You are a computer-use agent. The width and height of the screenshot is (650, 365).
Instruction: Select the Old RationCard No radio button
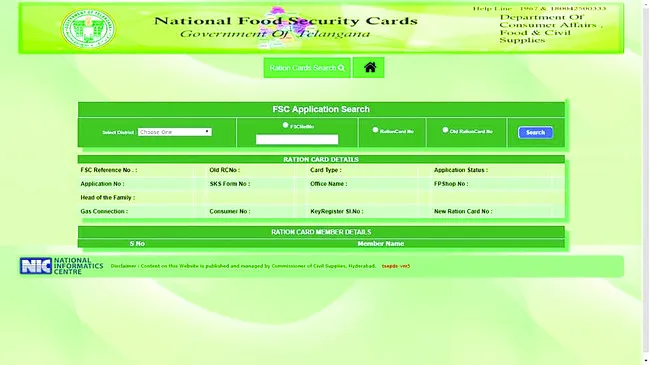(445, 130)
